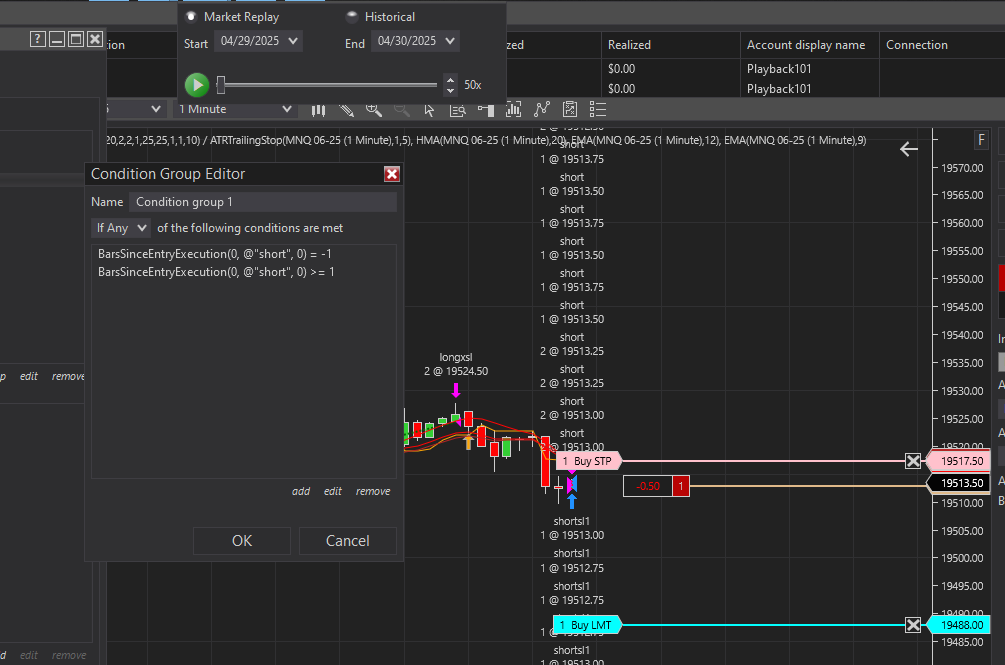
Task: Select condition BarsSinceEntryExecution = -1
Action: pyautogui.click(x=214, y=254)
